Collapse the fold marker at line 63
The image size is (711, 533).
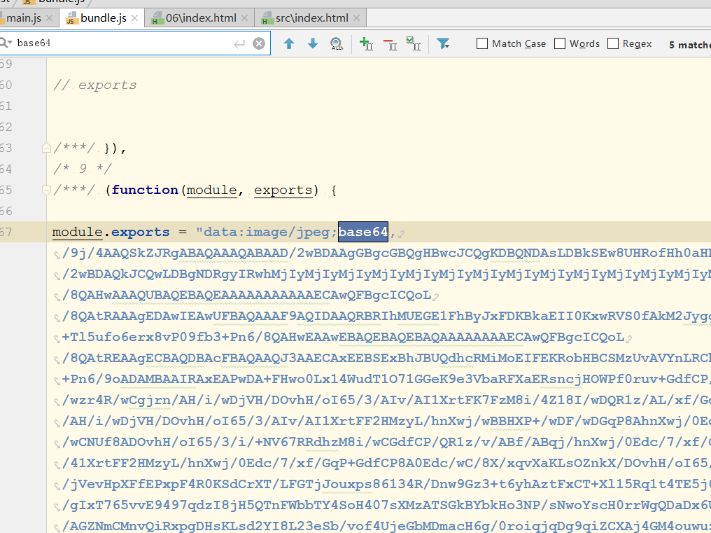tap(46, 148)
